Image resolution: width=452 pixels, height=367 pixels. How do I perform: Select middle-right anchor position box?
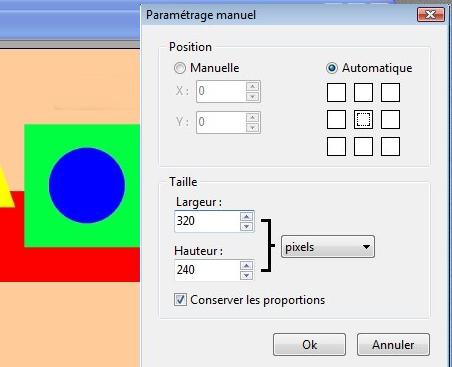[390, 119]
